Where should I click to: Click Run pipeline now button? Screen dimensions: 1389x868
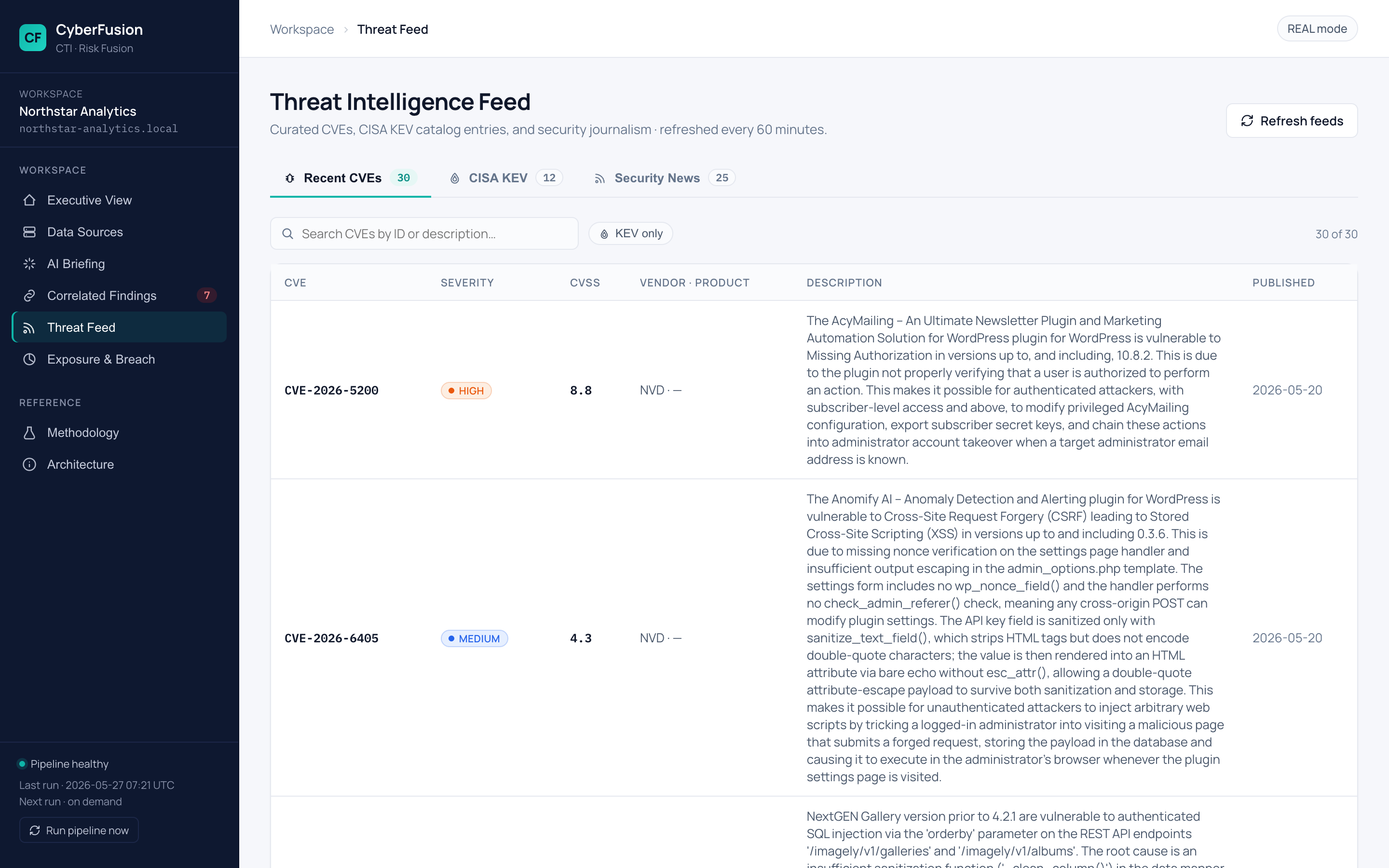[79, 830]
